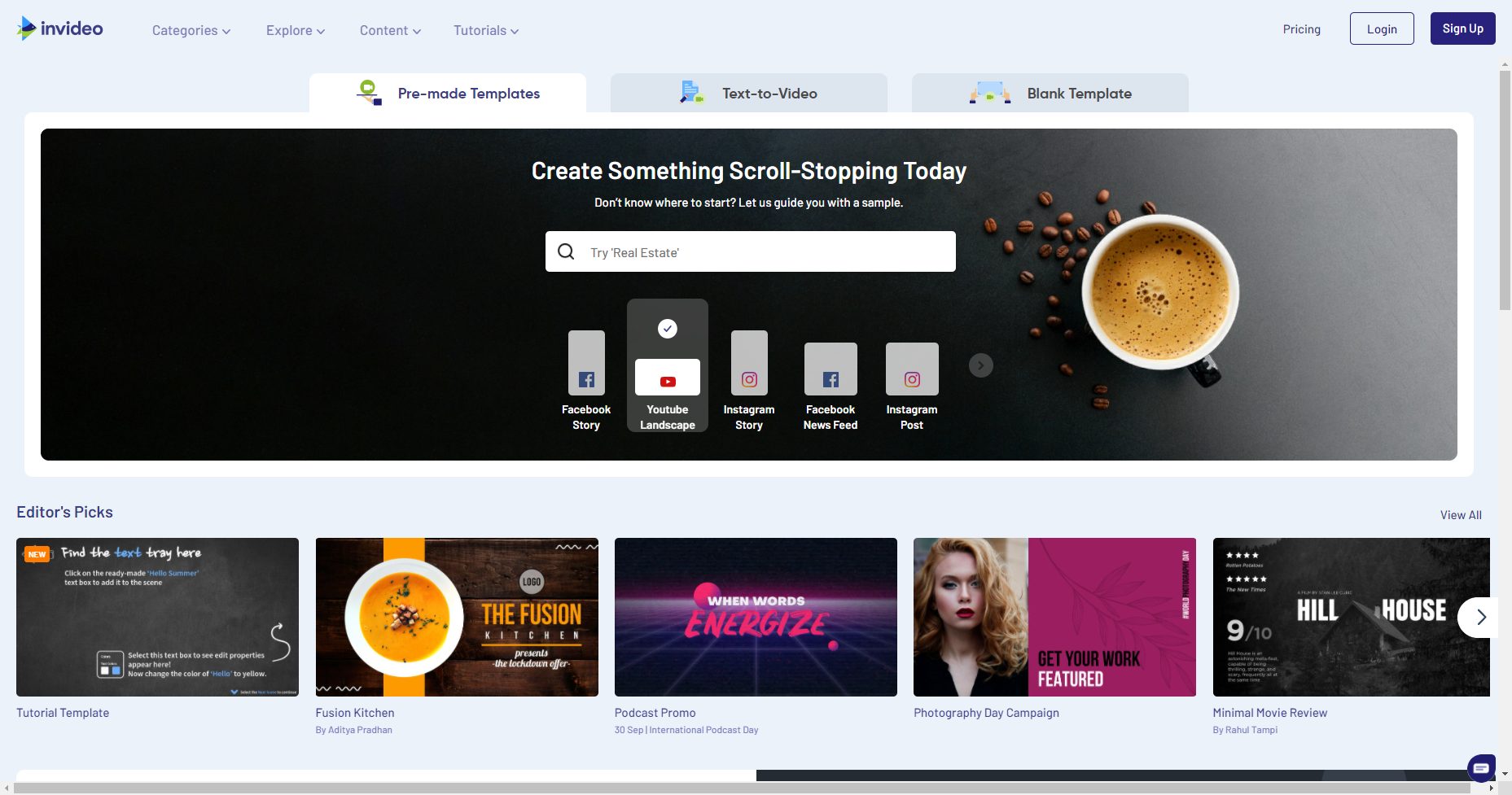Viewport: 1512px width, 795px height.
Task: Open the Photography Day Campaign thumbnail
Action: click(x=1054, y=617)
